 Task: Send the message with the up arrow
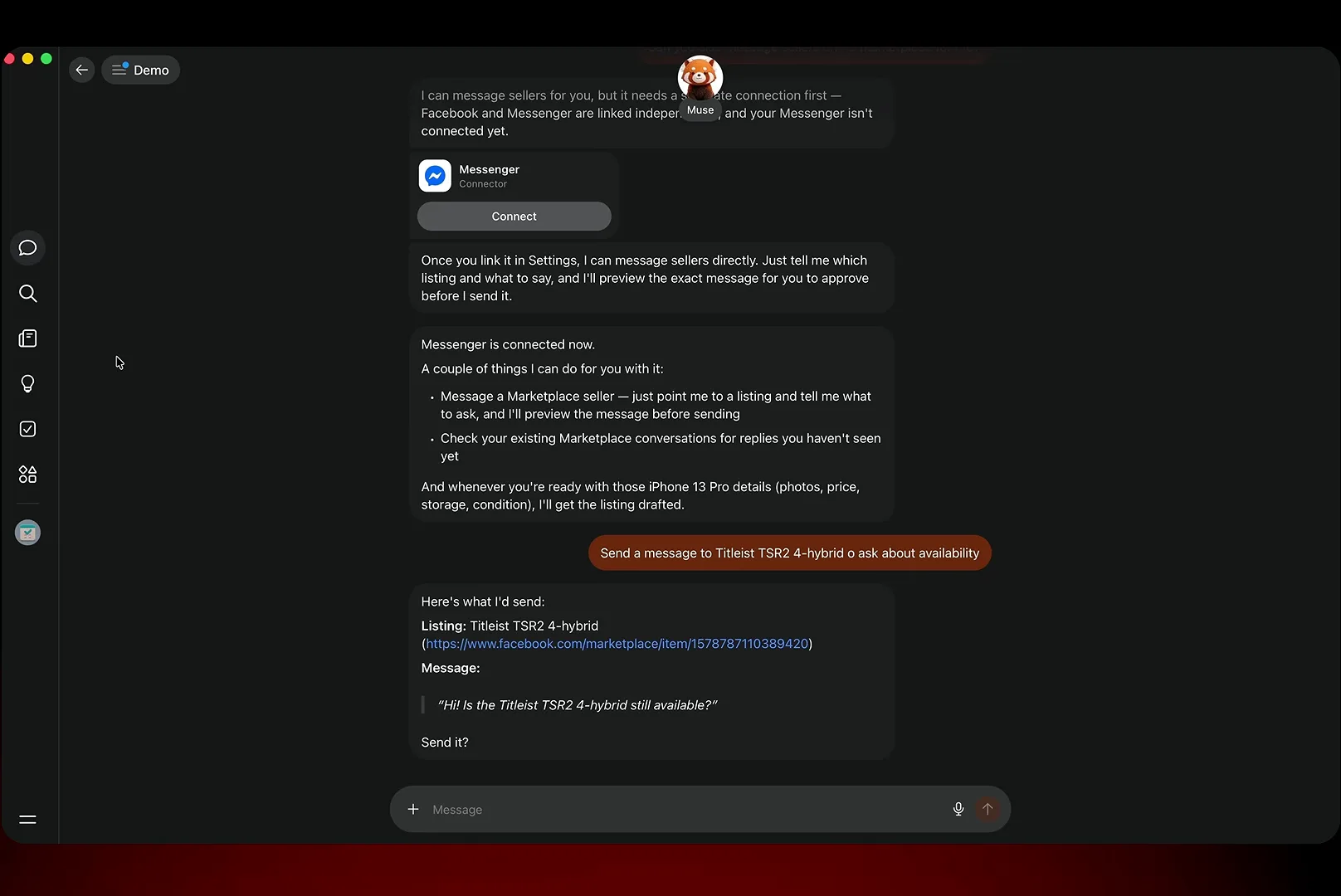click(x=987, y=810)
